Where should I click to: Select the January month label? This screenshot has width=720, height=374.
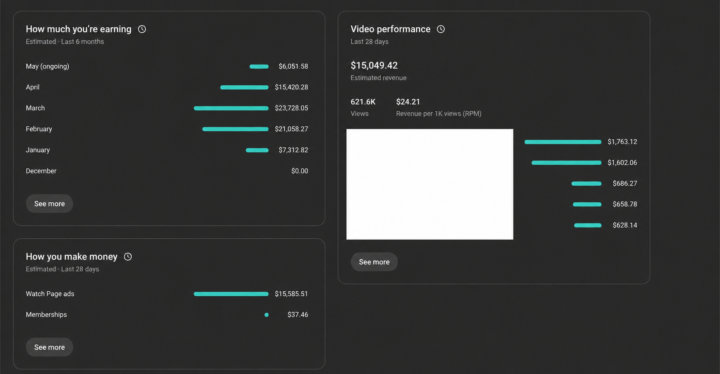tap(38, 150)
